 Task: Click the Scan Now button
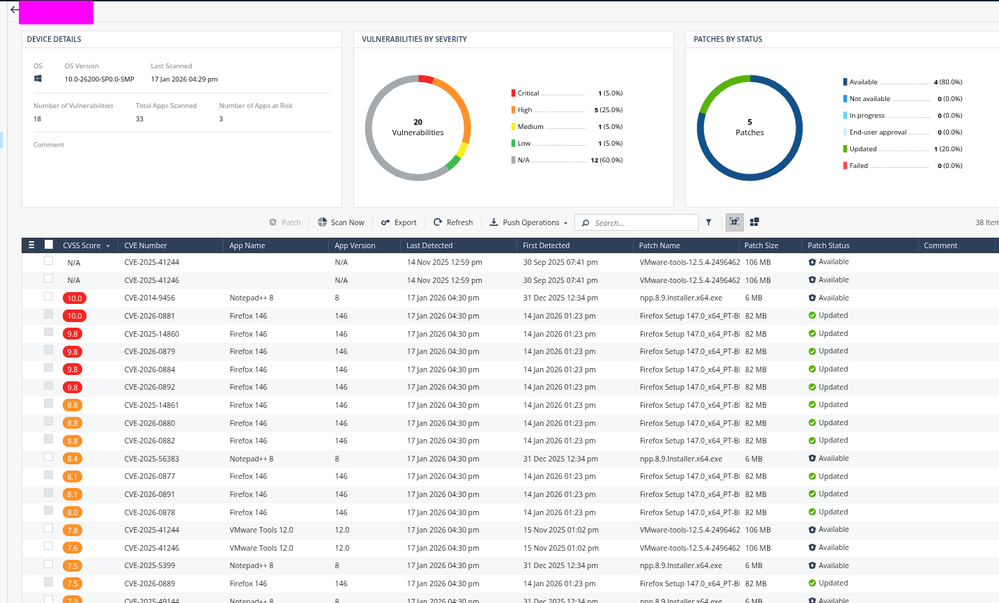click(341, 222)
